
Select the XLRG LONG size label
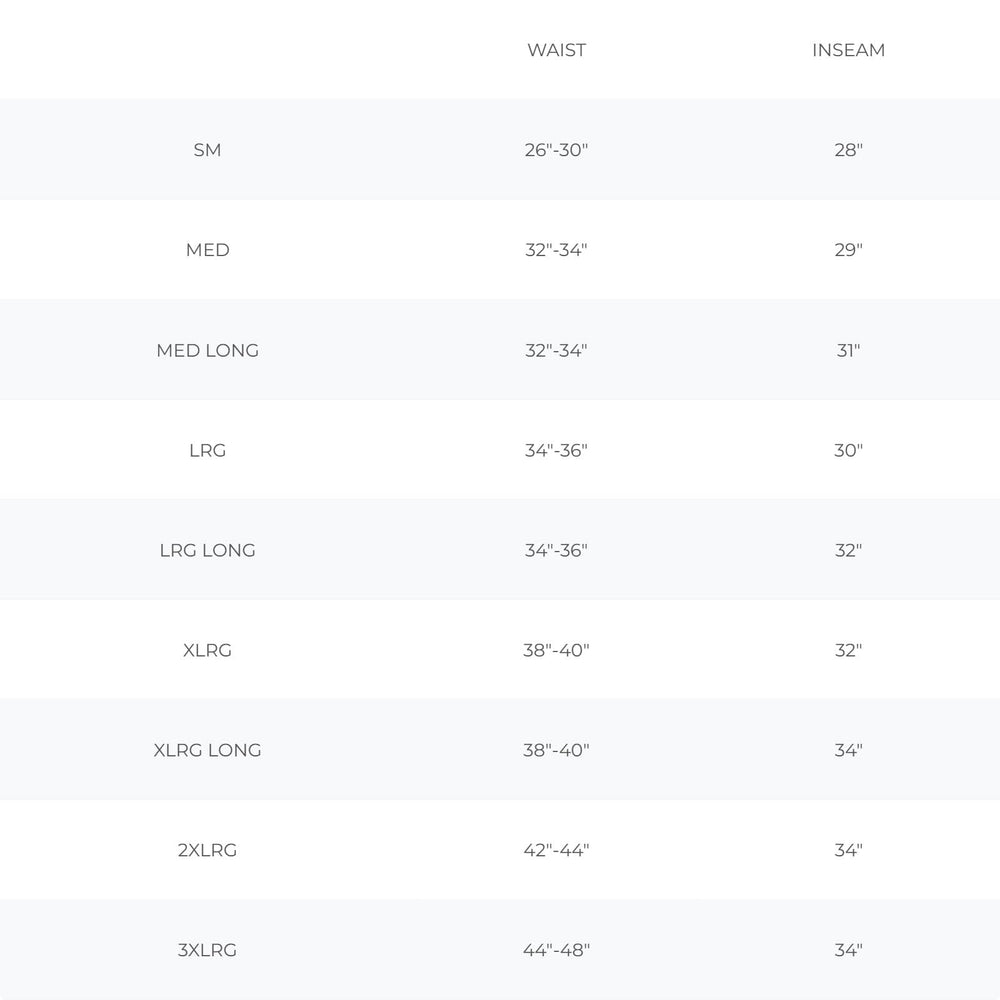207,750
